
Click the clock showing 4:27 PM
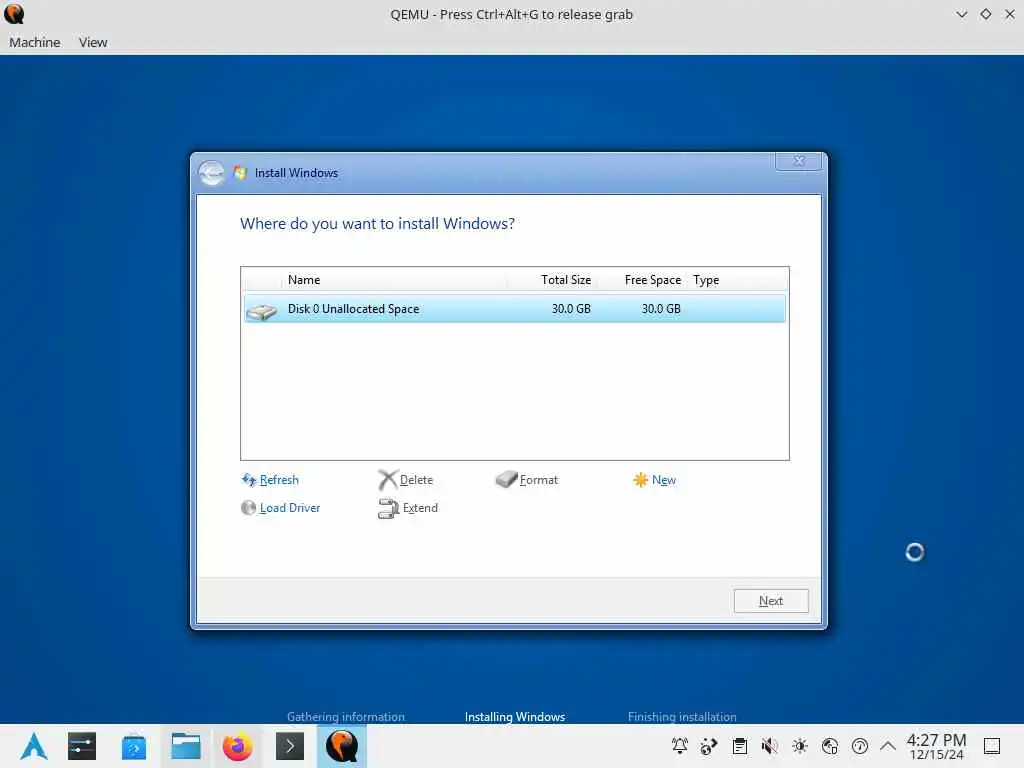click(x=936, y=746)
